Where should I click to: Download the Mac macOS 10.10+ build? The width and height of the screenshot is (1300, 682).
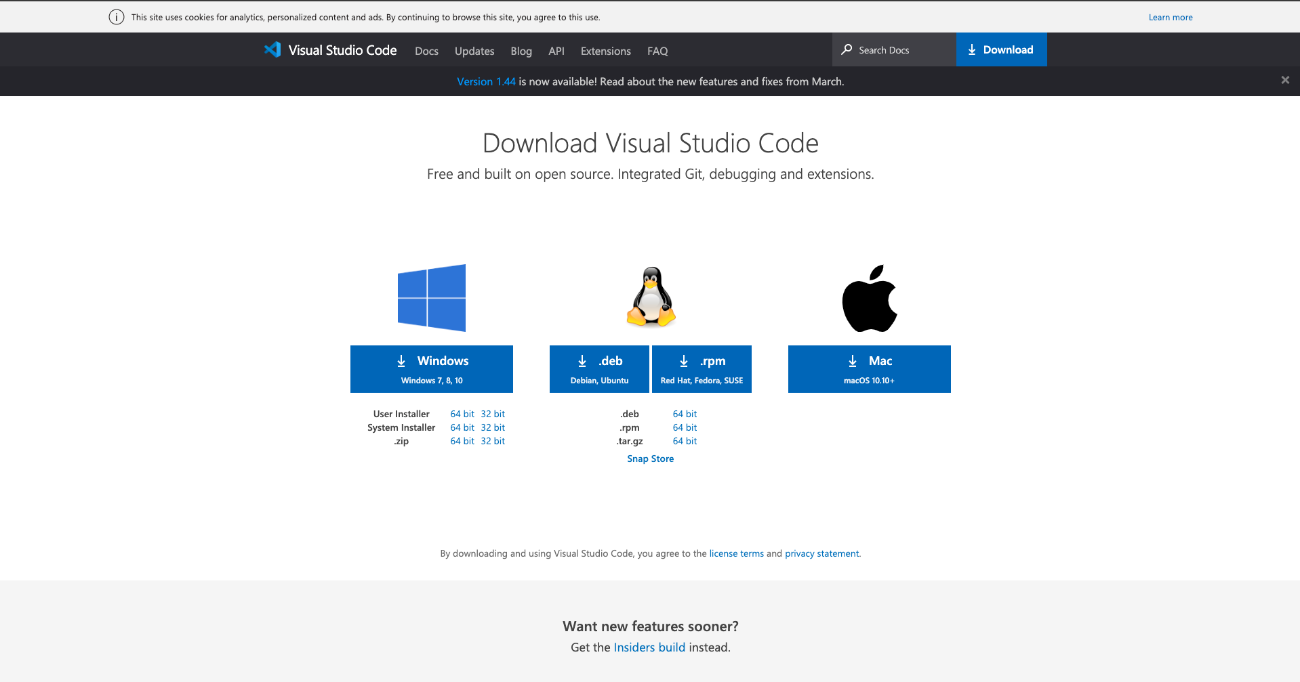coord(869,369)
